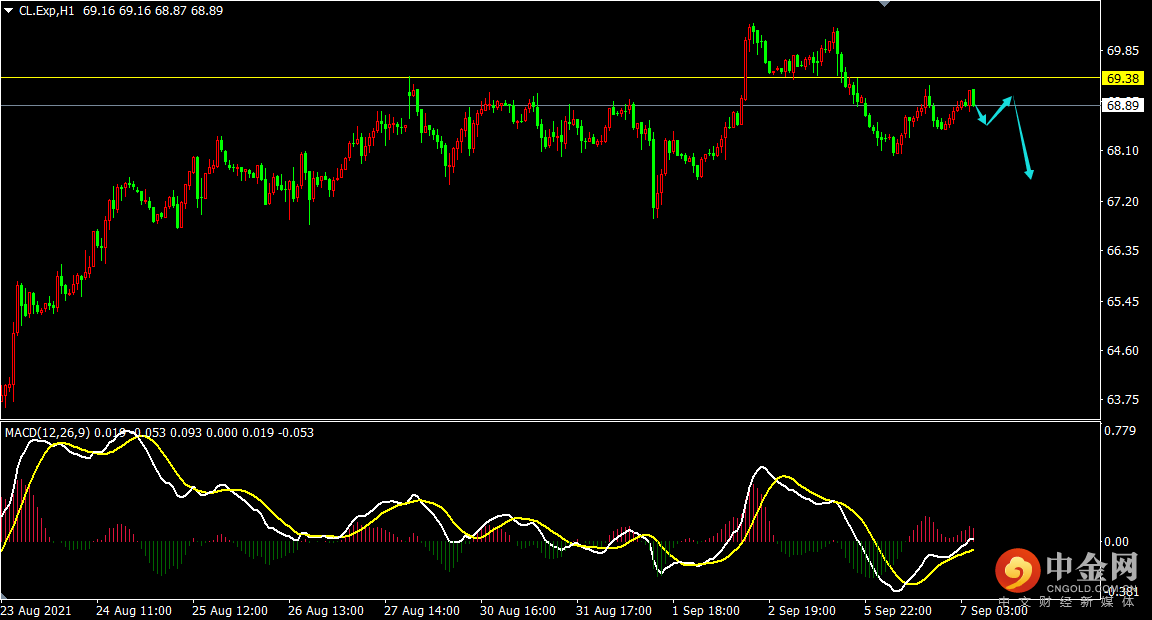Click the 23 Aug 2021 date label

(x=36, y=610)
